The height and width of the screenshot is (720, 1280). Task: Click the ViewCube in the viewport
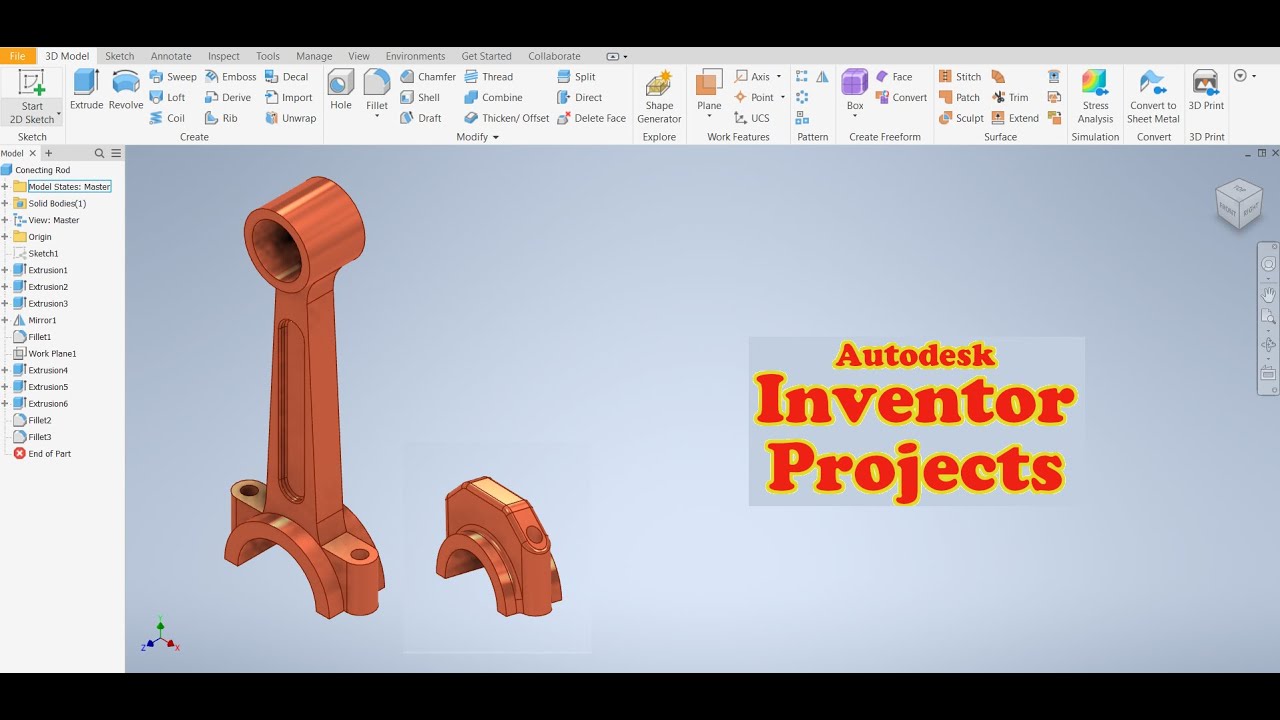tap(1239, 203)
